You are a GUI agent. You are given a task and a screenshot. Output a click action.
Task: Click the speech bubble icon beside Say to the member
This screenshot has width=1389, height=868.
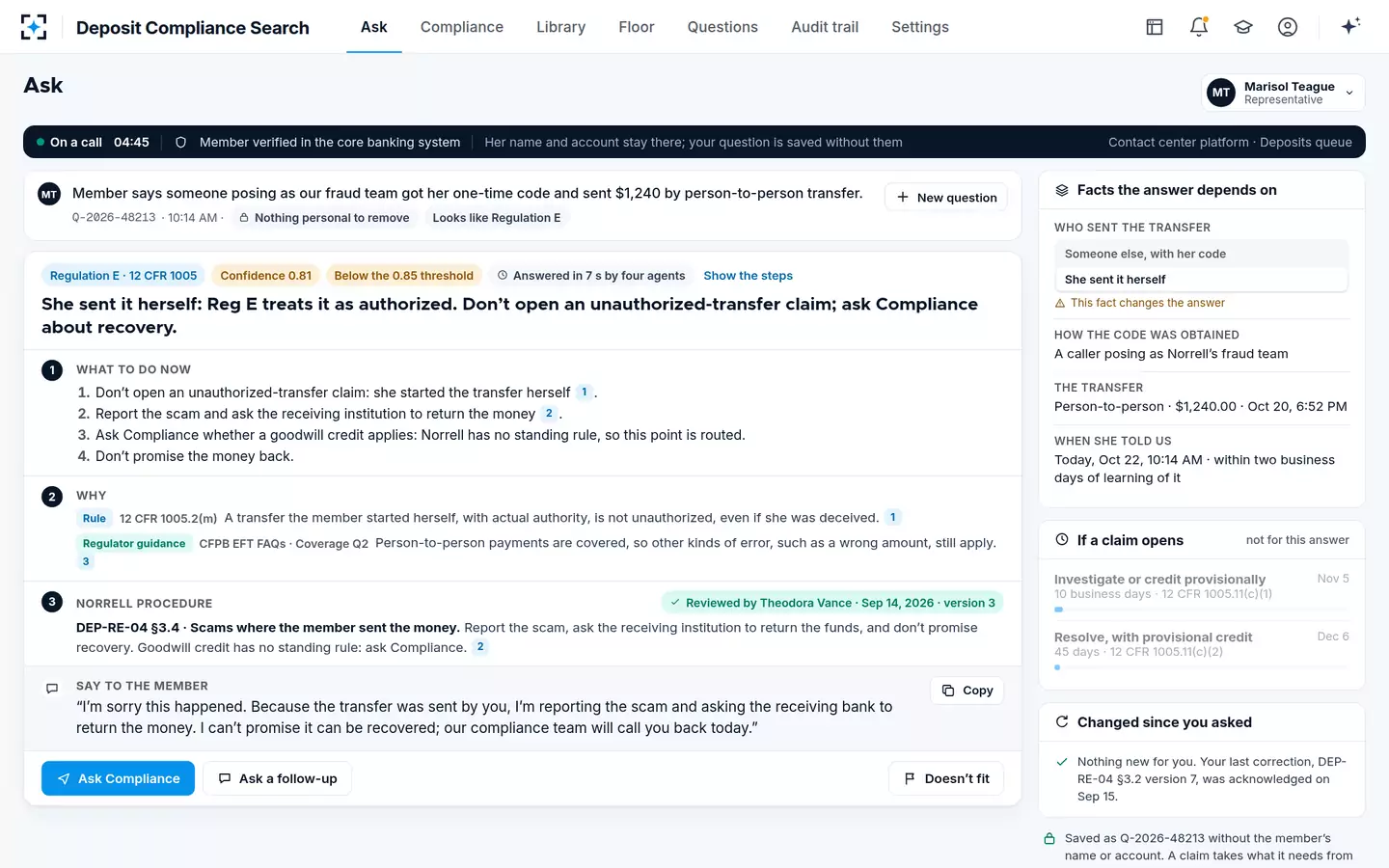click(52, 689)
